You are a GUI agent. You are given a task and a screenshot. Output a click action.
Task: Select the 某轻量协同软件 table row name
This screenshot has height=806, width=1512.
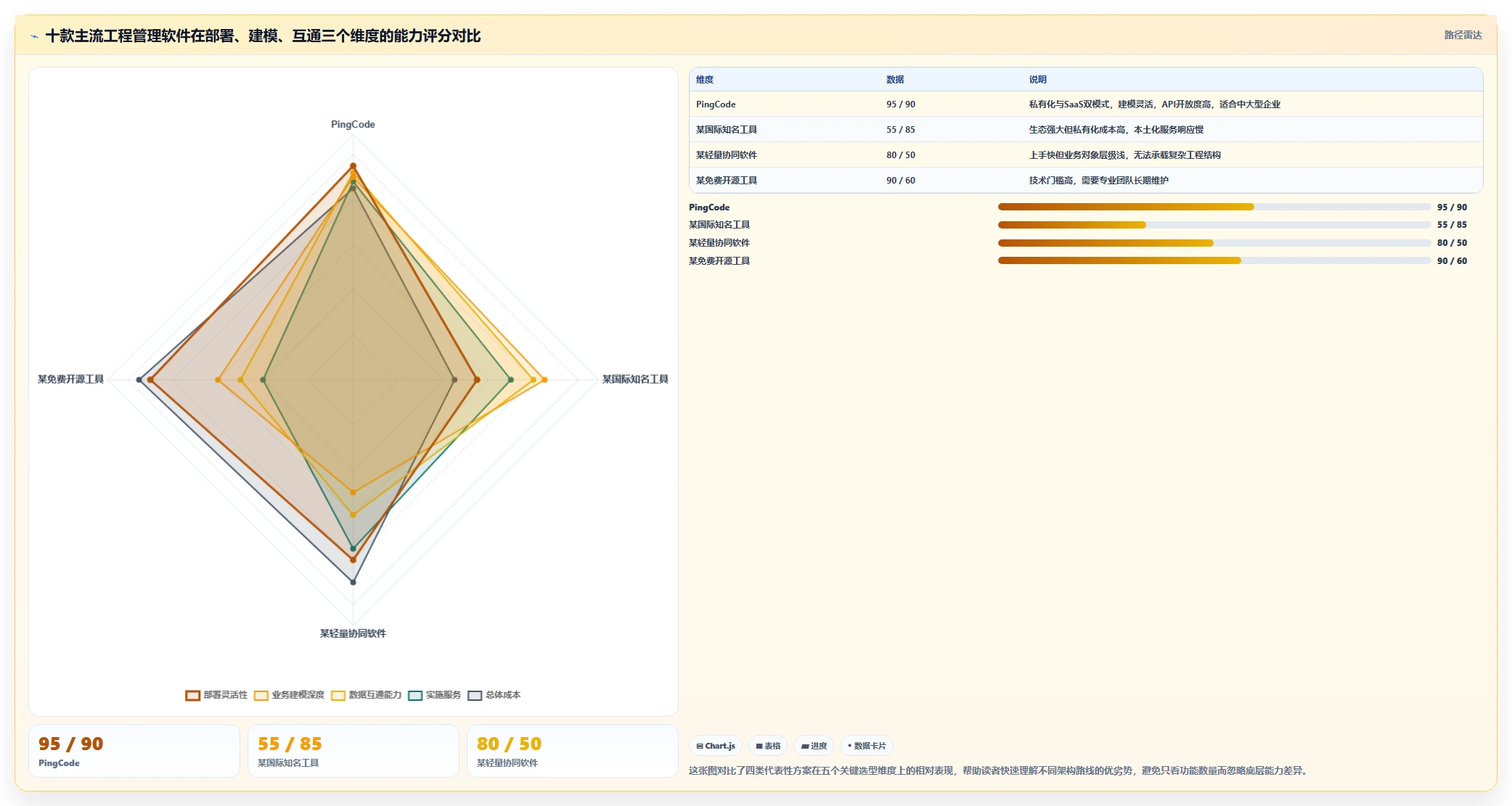tap(727, 155)
